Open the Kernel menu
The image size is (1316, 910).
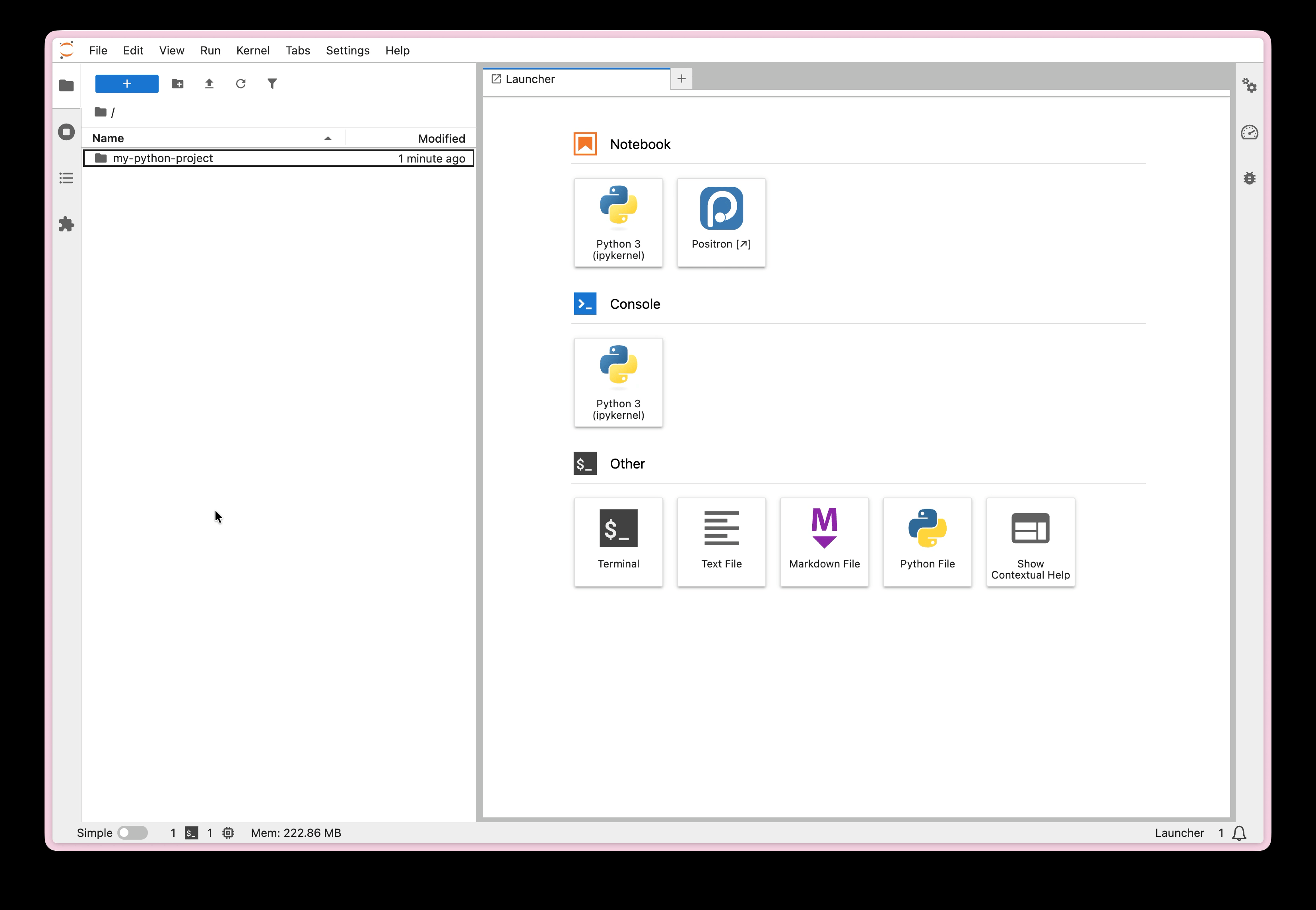tap(253, 50)
